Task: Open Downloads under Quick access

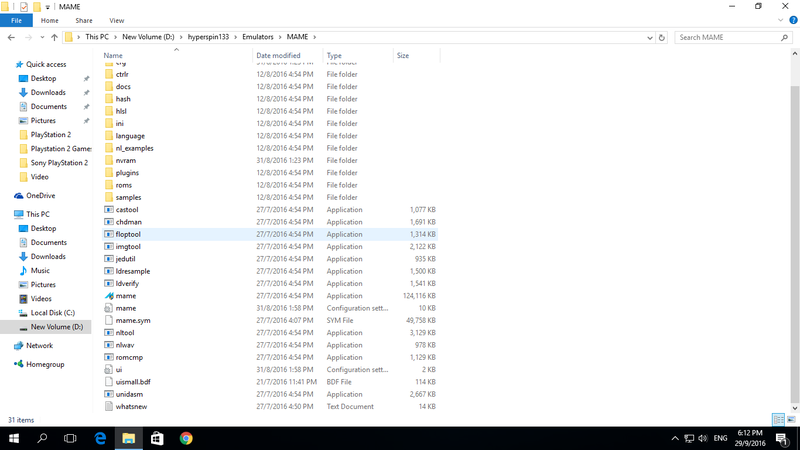Action: pos(48,92)
